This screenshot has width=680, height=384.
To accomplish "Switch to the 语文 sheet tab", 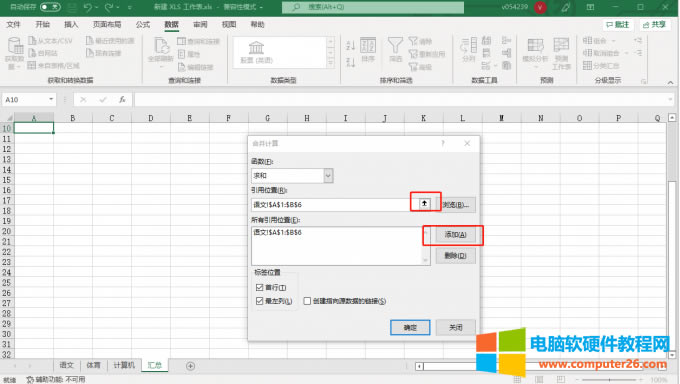I will pyautogui.click(x=67, y=365).
